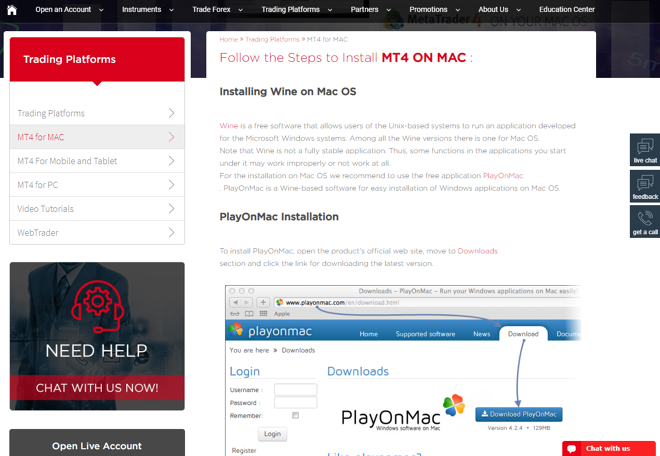Image resolution: width=660 pixels, height=456 pixels.
Task: Click Download PlayOnMac button in screenshot
Action: (x=519, y=414)
